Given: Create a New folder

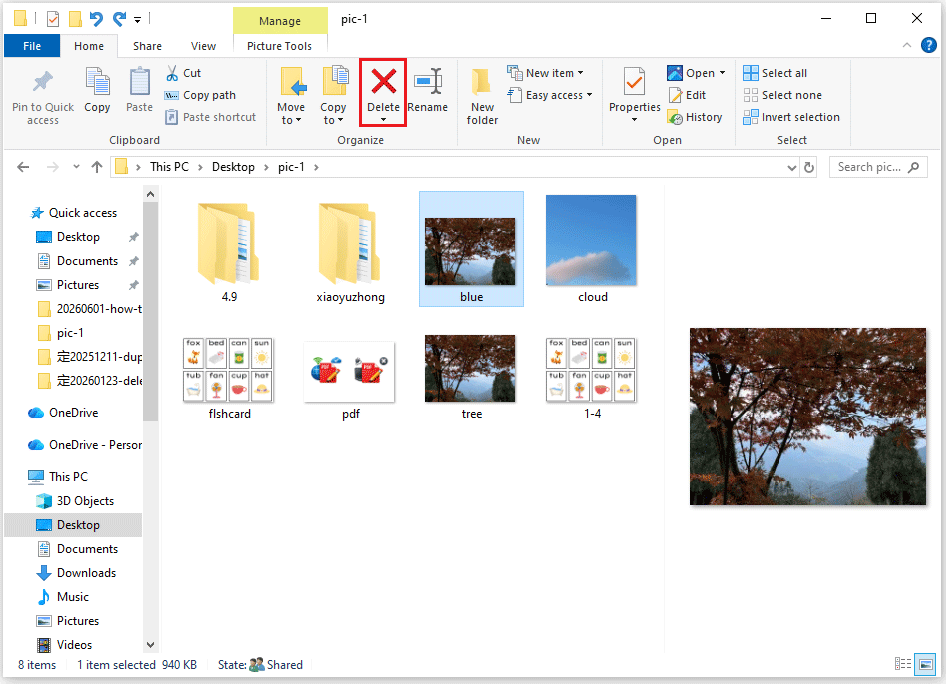Looking at the screenshot, I should point(482,96).
